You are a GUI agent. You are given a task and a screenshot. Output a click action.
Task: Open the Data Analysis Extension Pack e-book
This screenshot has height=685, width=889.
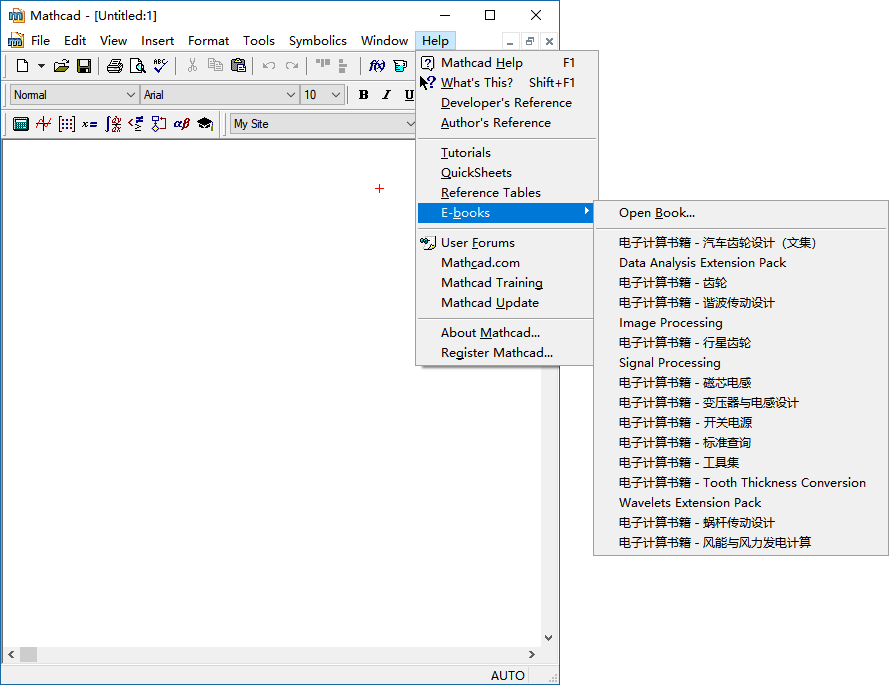[x=740, y=263]
